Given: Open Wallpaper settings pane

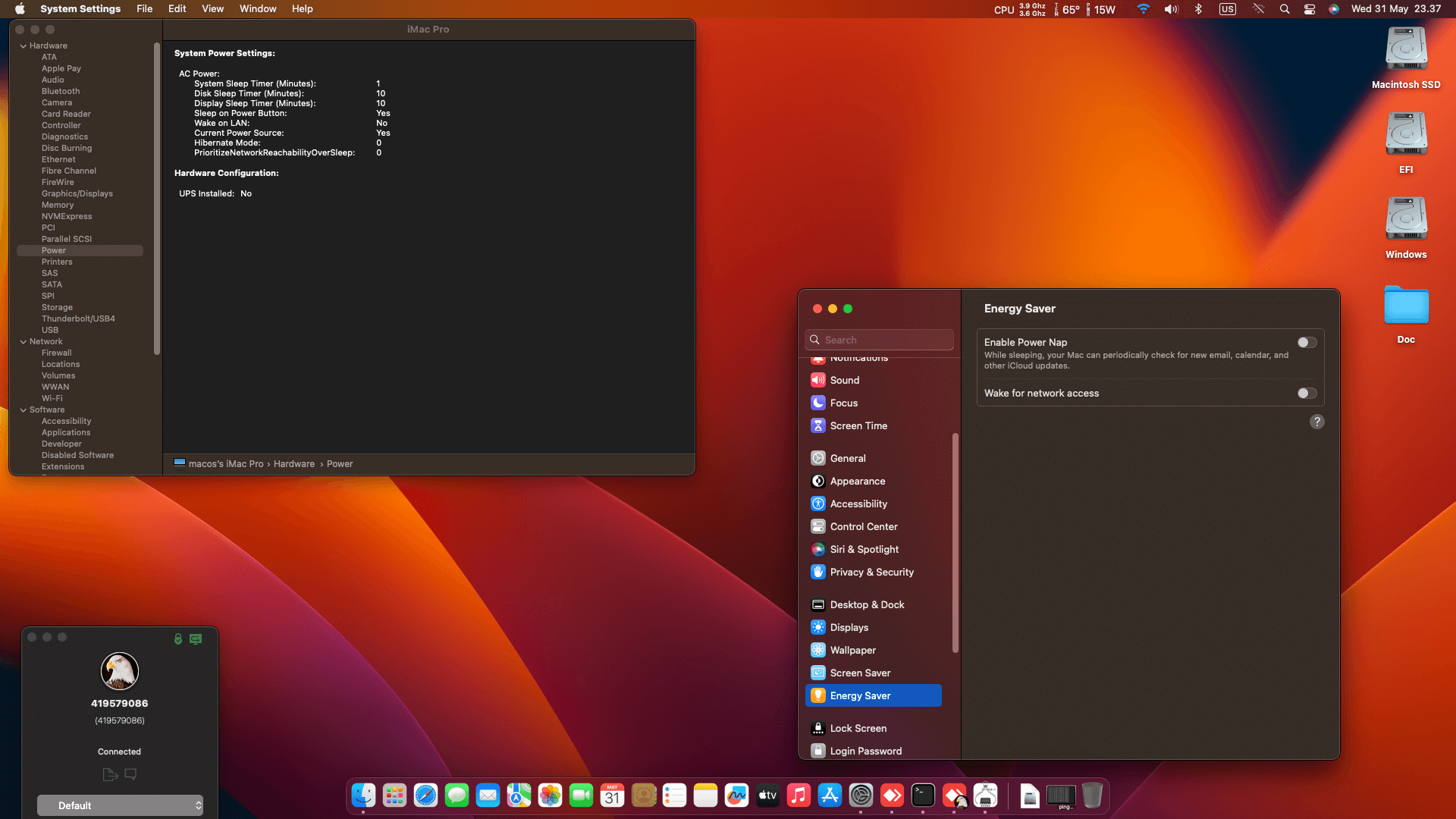Looking at the screenshot, I should point(852,650).
